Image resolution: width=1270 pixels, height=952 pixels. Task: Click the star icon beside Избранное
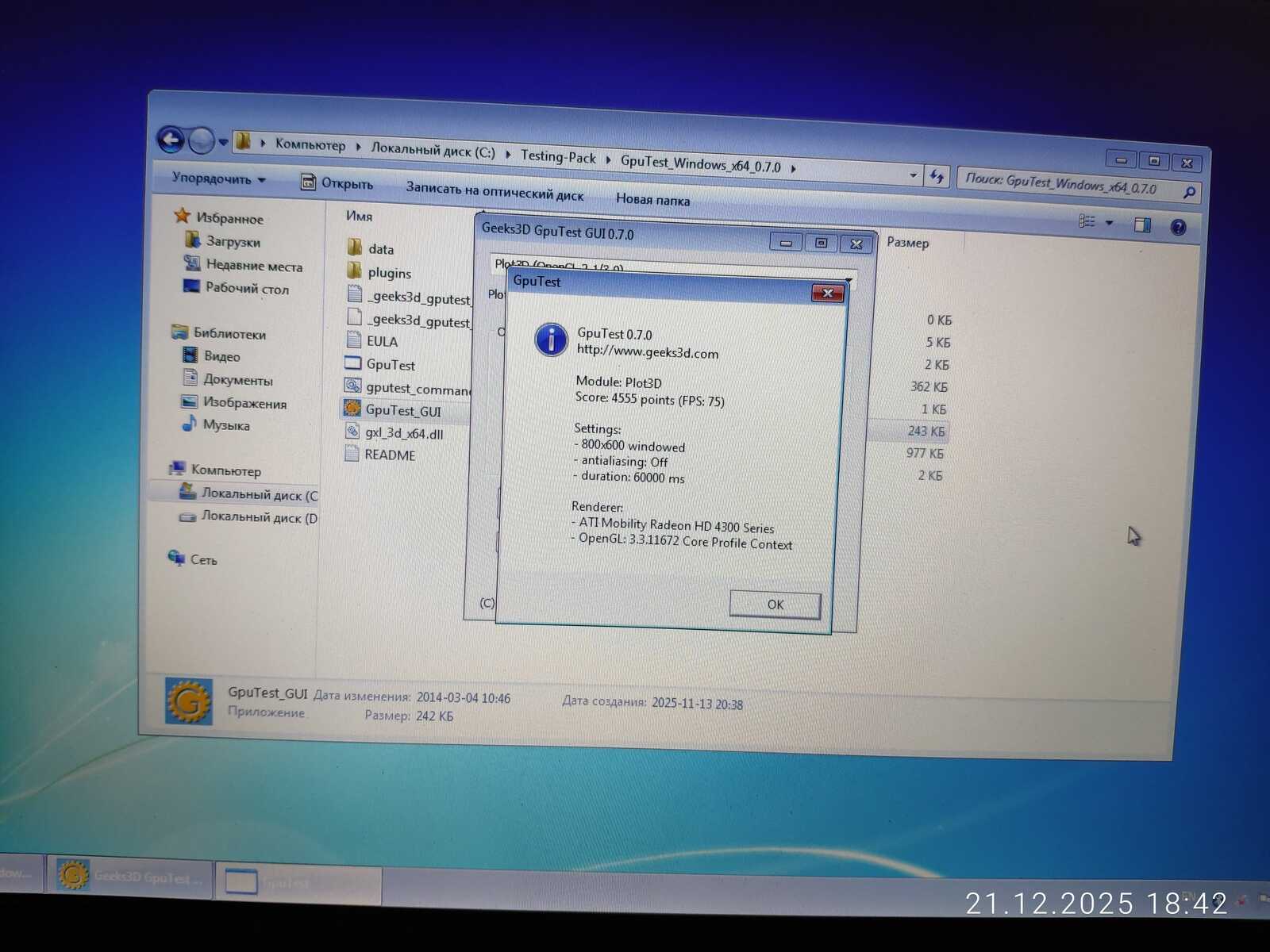[x=182, y=216]
